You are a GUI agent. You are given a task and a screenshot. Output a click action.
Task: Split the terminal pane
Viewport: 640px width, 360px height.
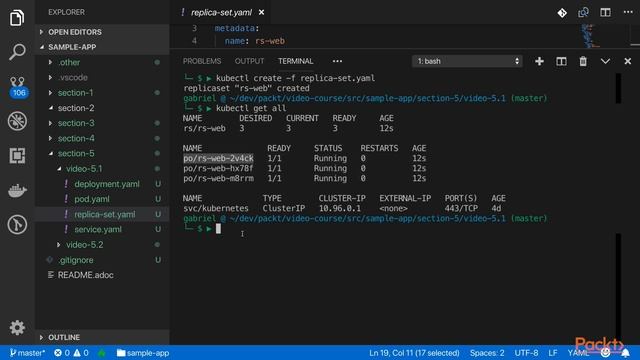pos(561,61)
